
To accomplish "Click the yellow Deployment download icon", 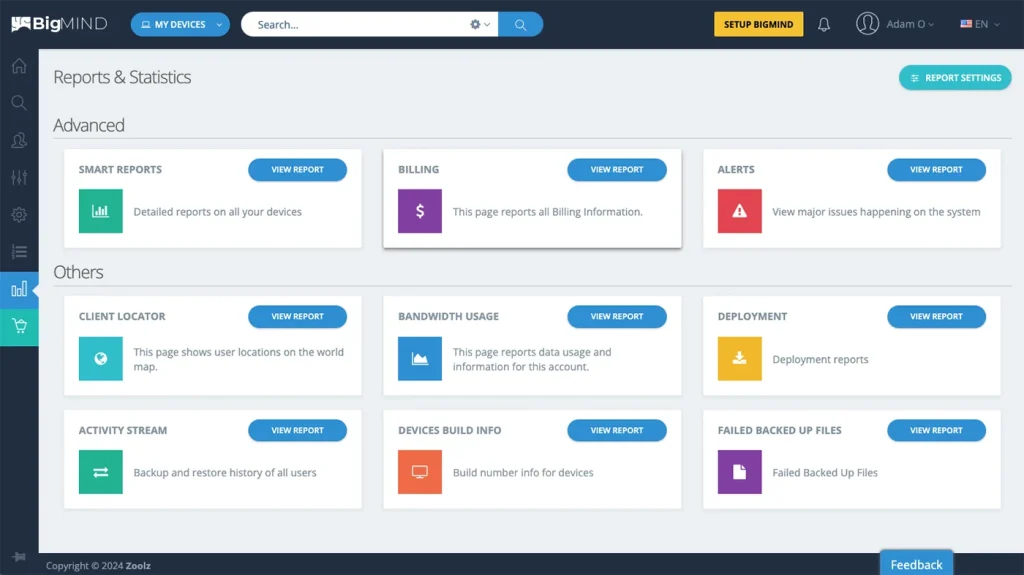I will tap(739, 359).
